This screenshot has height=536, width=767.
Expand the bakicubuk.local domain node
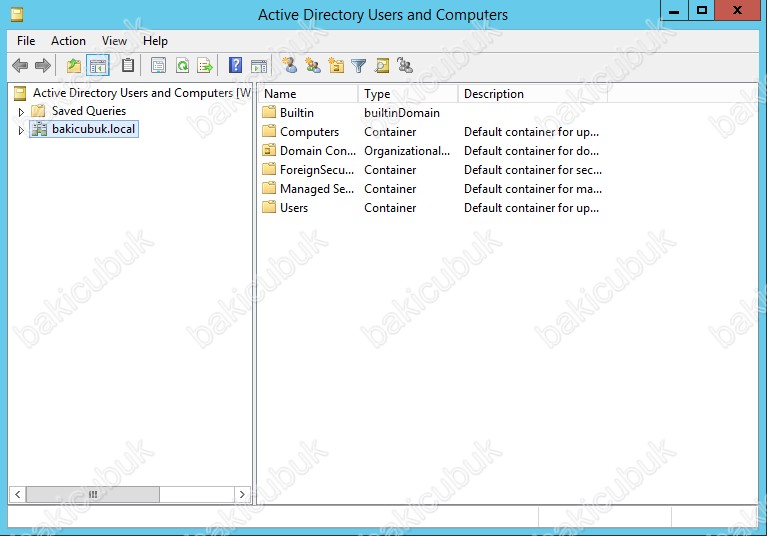tap(21, 131)
